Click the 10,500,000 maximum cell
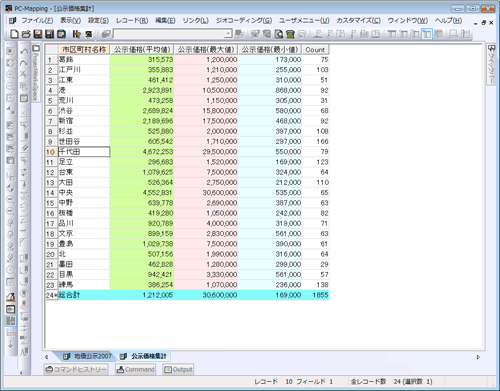500x391 pixels. (206, 90)
